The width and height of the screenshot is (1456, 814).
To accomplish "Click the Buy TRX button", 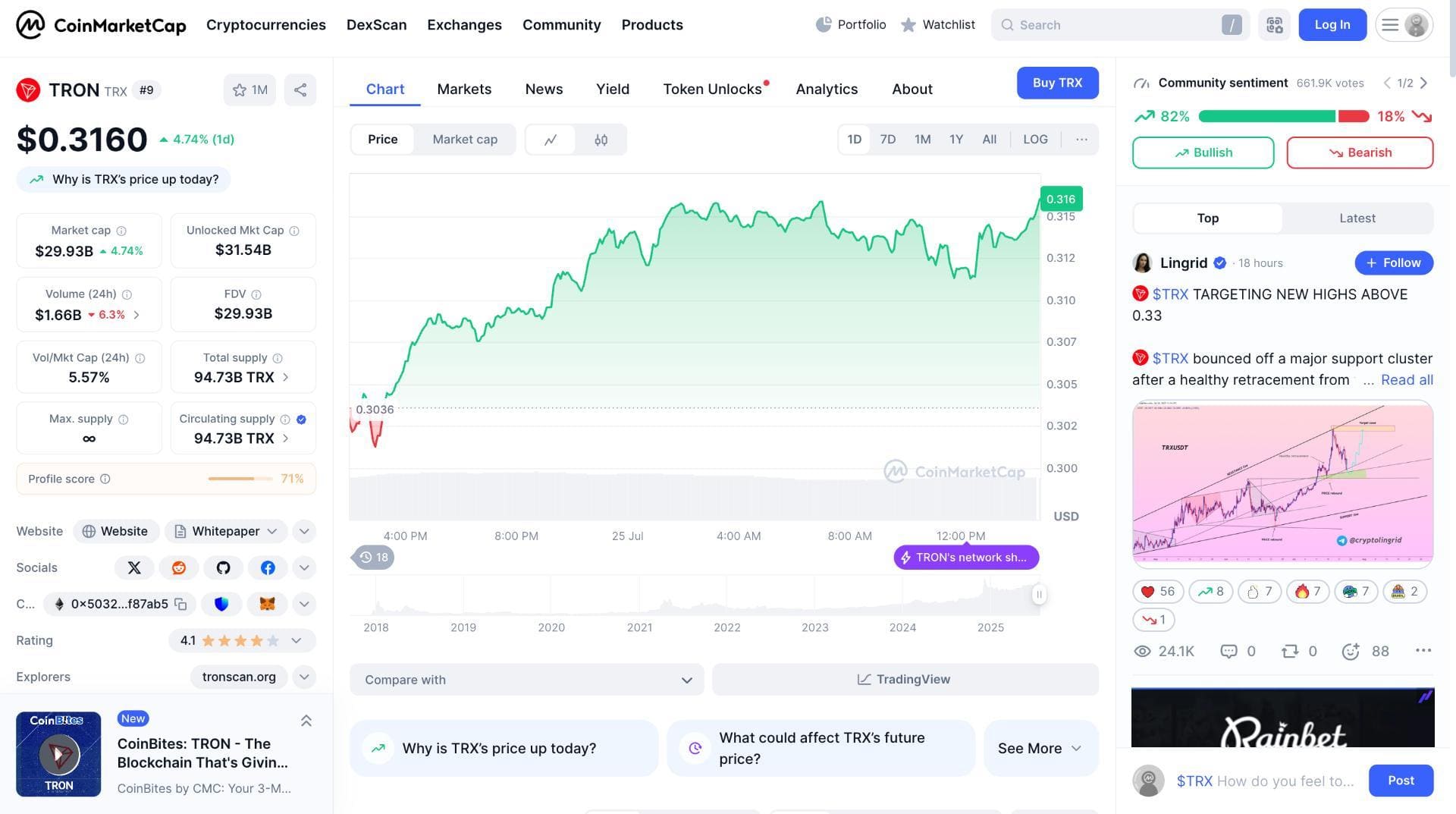I will (1057, 83).
